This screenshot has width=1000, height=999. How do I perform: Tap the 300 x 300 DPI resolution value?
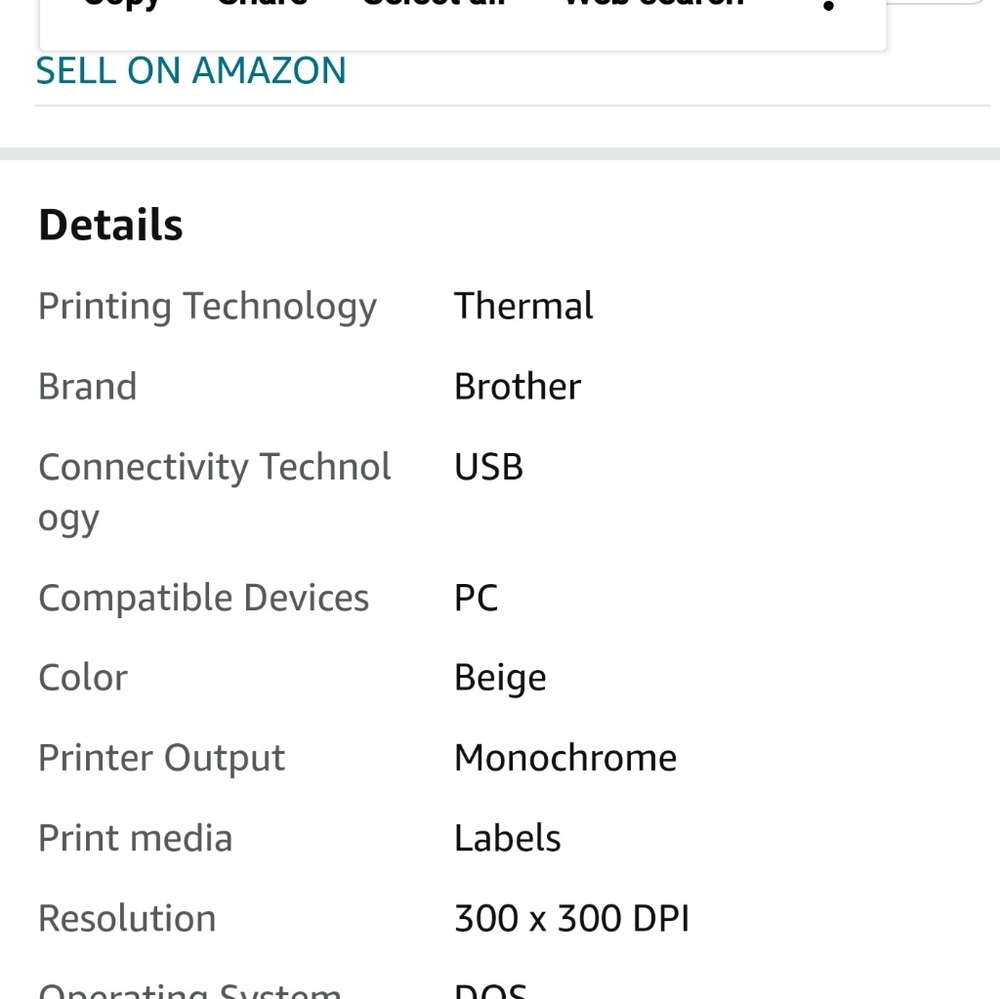[x=571, y=919]
